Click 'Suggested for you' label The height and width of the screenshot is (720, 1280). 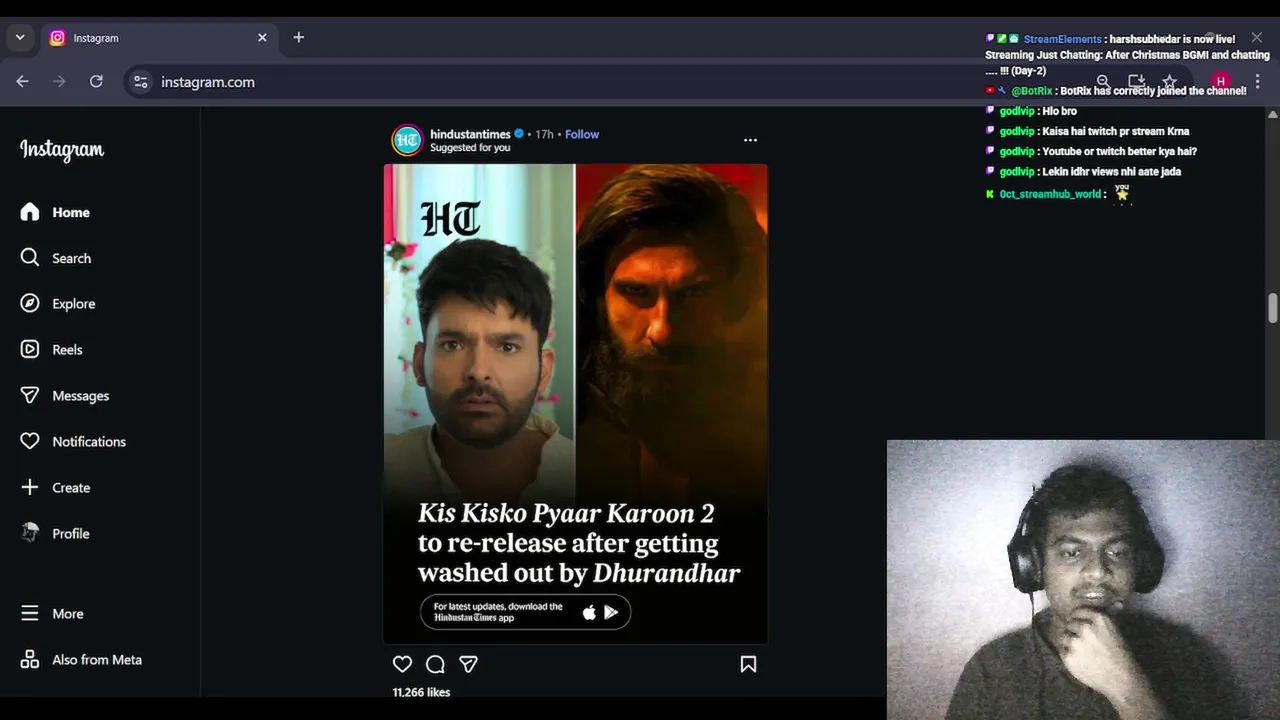470,148
